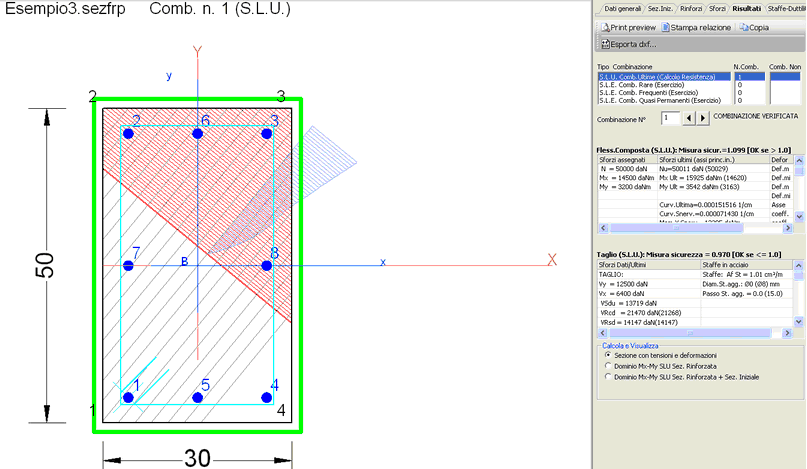Click the Sforzi assegnati column header
The width and height of the screenshot is (807, 469).
[x=627, y=160]
